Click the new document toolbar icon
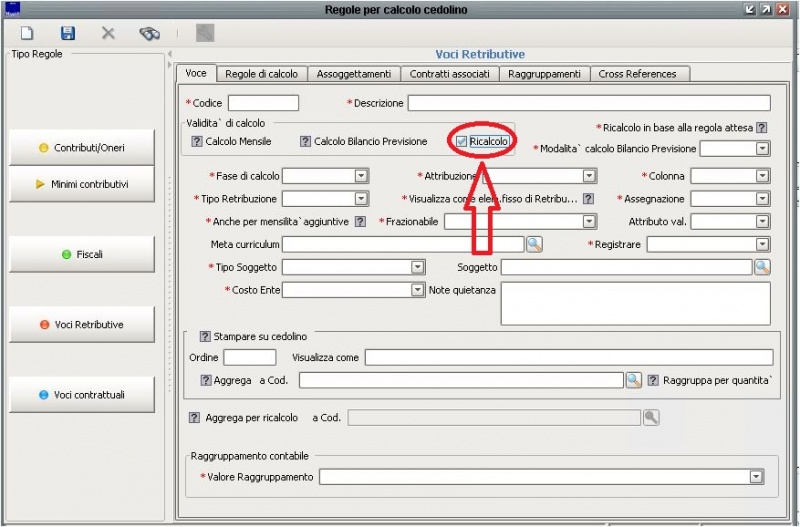This screenshot has height=527, width=800. [x=27, y=33]
